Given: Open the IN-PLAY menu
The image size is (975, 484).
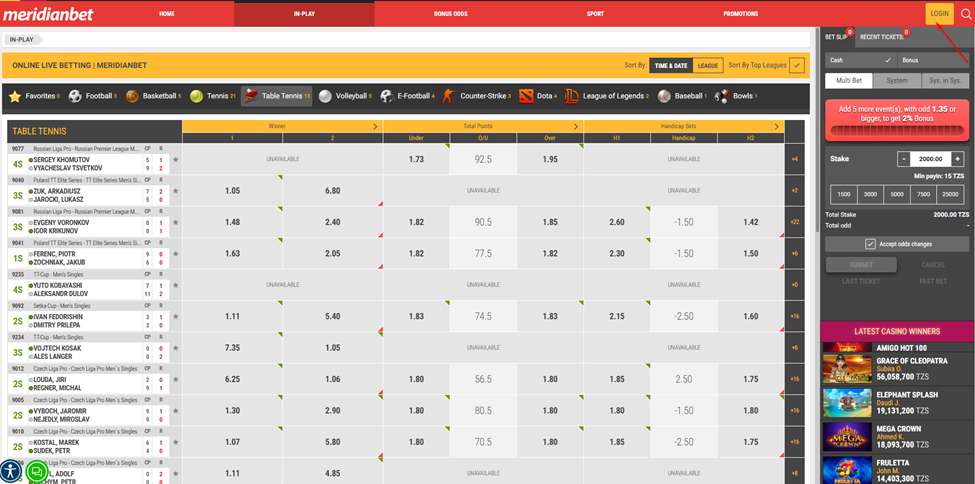Looking at the screenshot, I should click(305, 14).
